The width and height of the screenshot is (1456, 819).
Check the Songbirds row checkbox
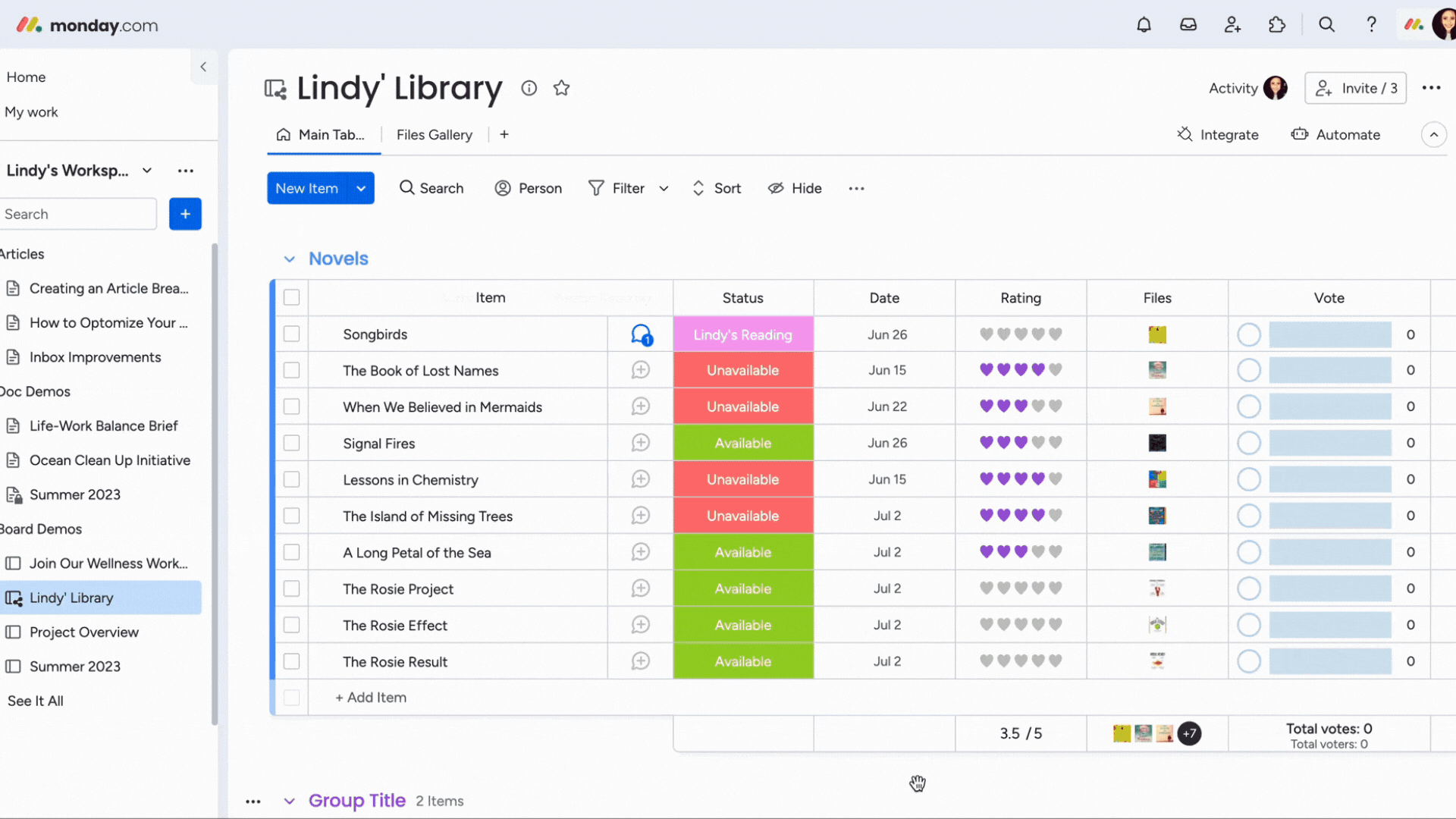[291, 334]
